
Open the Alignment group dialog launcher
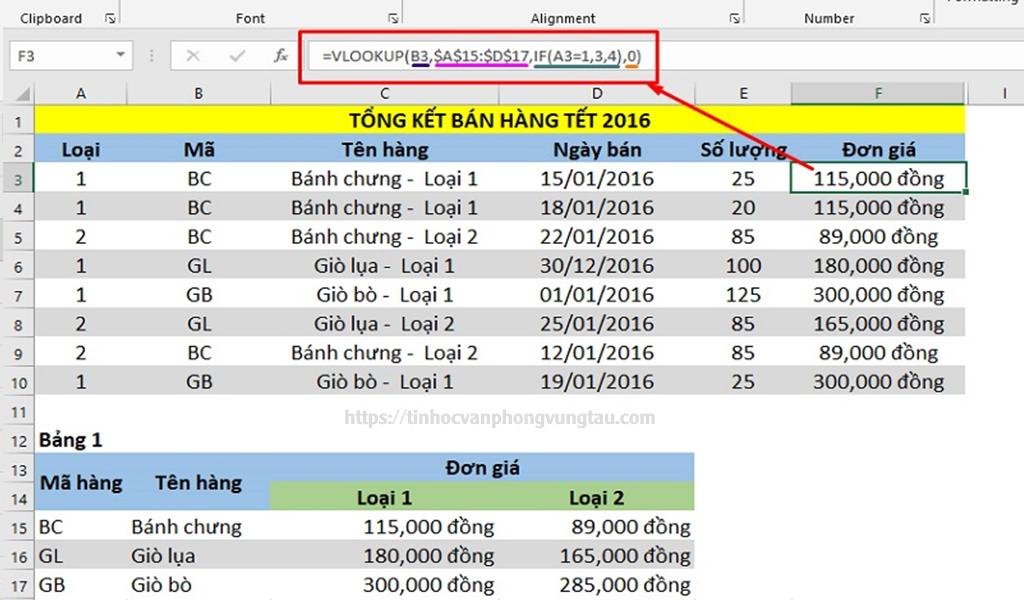(735, 18)
